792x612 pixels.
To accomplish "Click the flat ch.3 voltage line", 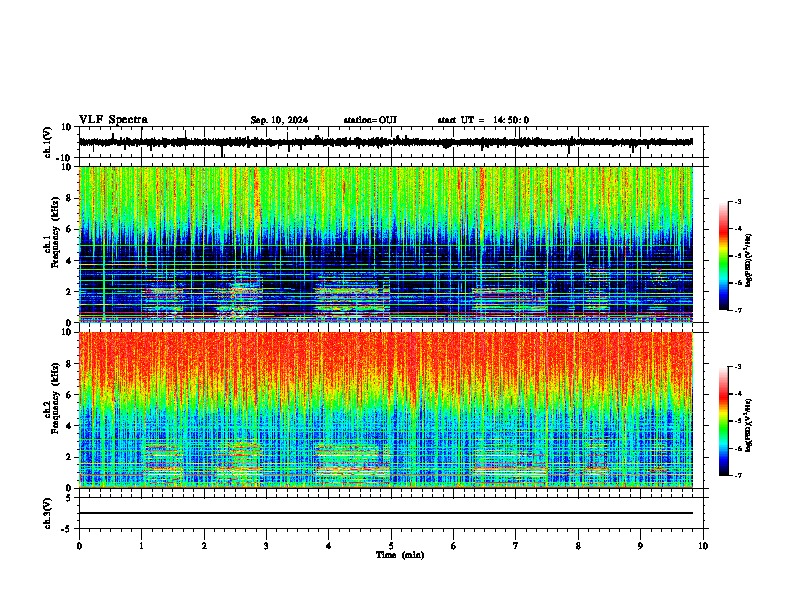I will pyautogui.click(x=386, y=513).
